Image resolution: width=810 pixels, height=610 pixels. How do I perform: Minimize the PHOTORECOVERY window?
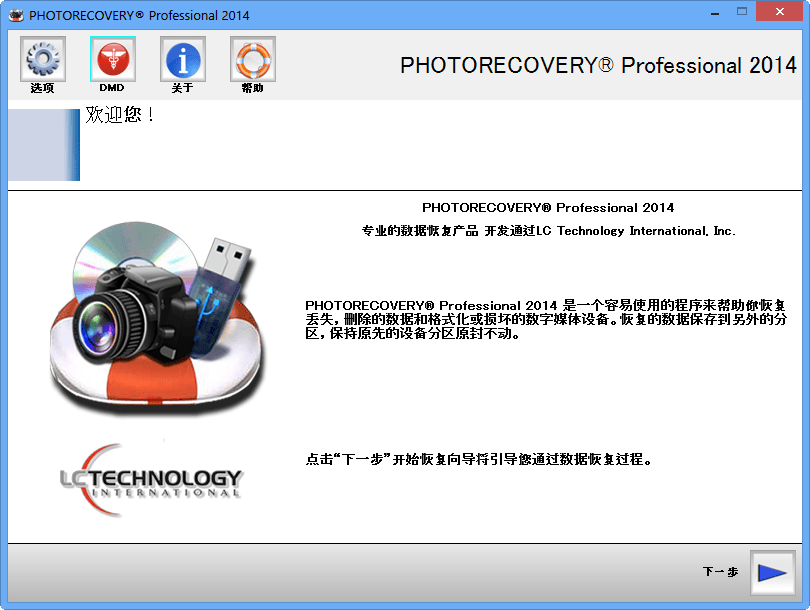(x=714, y=12)
